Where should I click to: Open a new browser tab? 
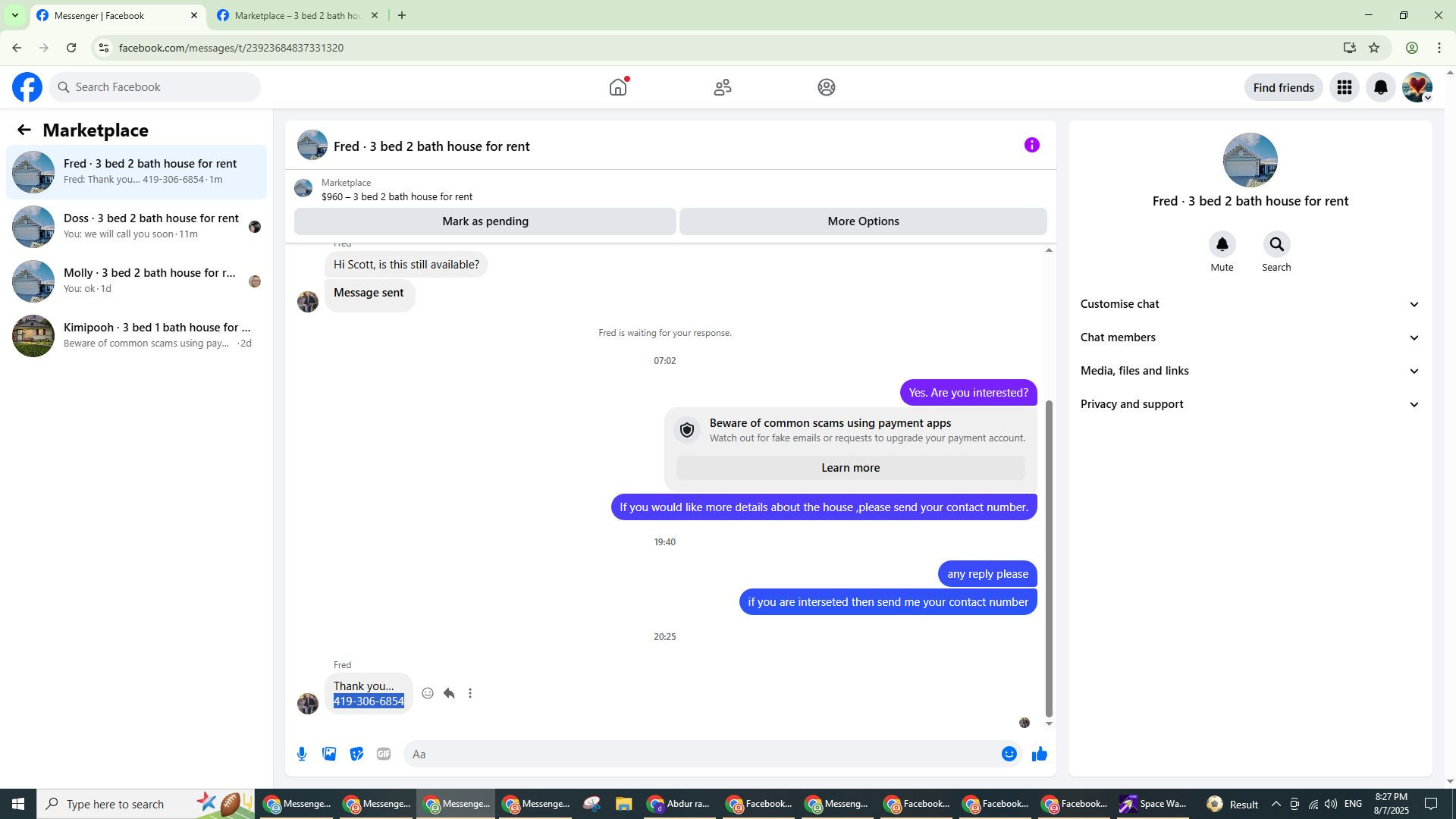pos(402,15)
